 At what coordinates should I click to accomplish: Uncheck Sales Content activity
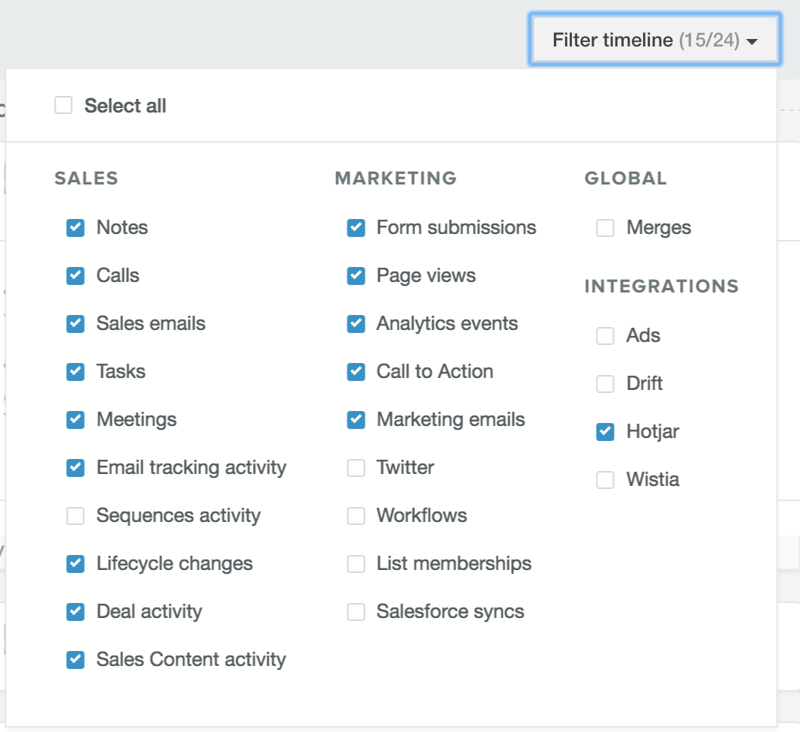76,660
